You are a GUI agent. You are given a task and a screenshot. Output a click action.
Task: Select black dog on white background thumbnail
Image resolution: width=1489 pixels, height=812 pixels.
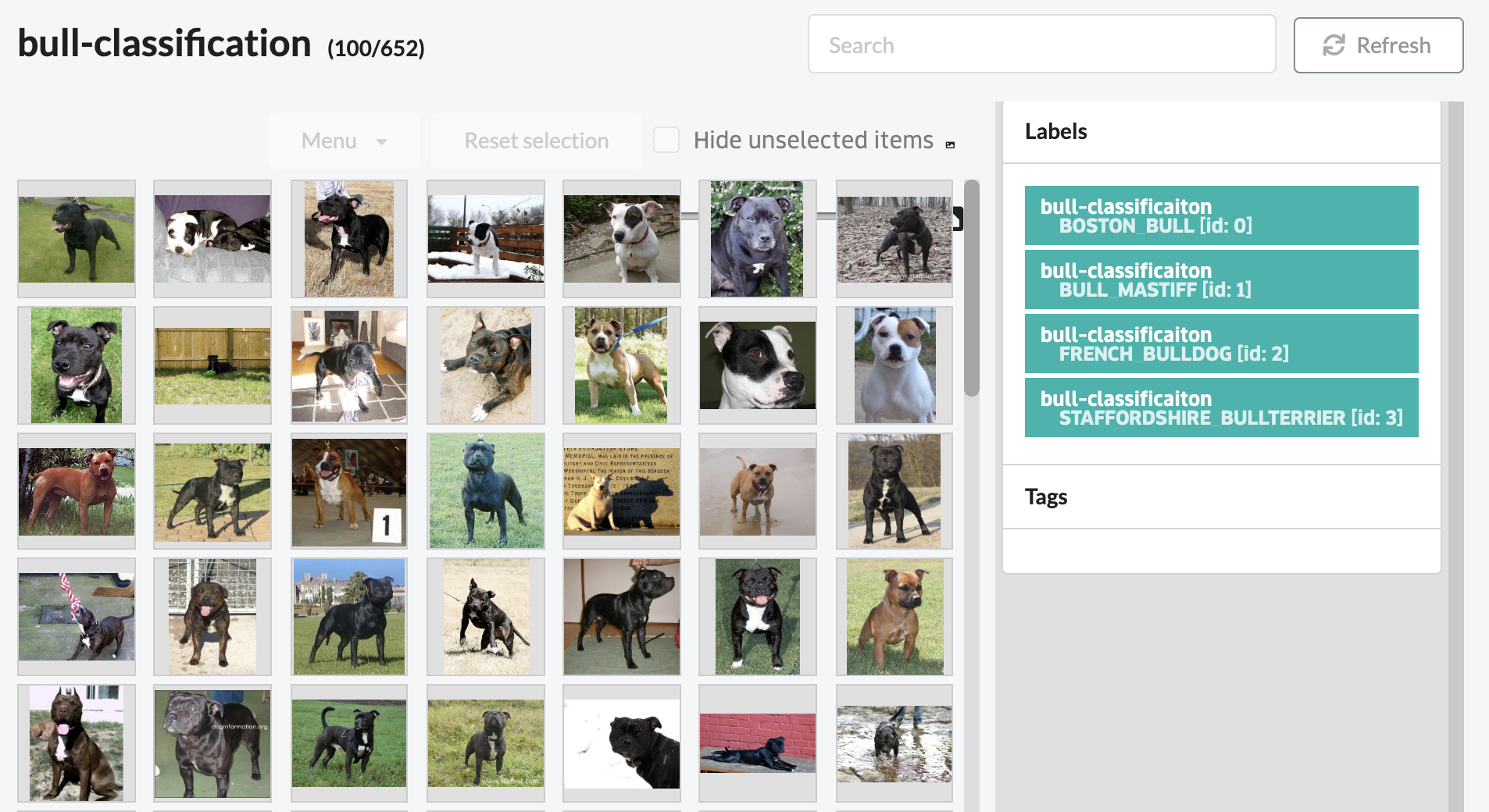click(x=622, y=743)
